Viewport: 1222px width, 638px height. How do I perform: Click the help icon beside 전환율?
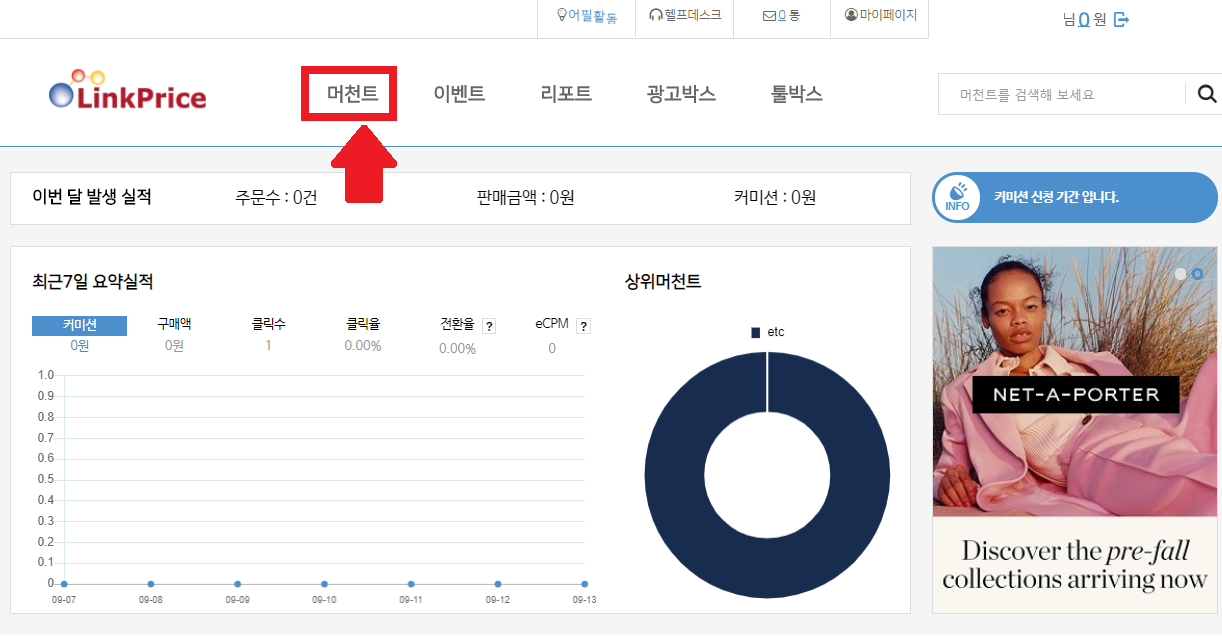click(x=489, y=326)
